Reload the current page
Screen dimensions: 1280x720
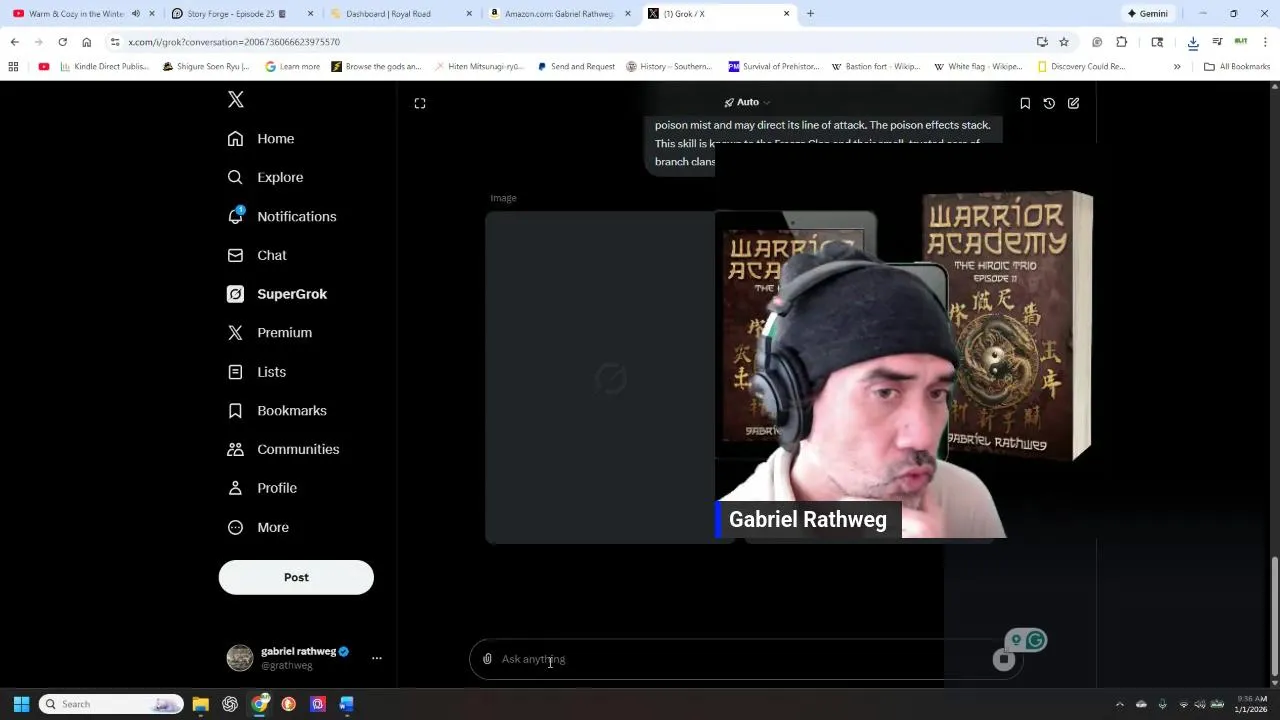point(62,42)
